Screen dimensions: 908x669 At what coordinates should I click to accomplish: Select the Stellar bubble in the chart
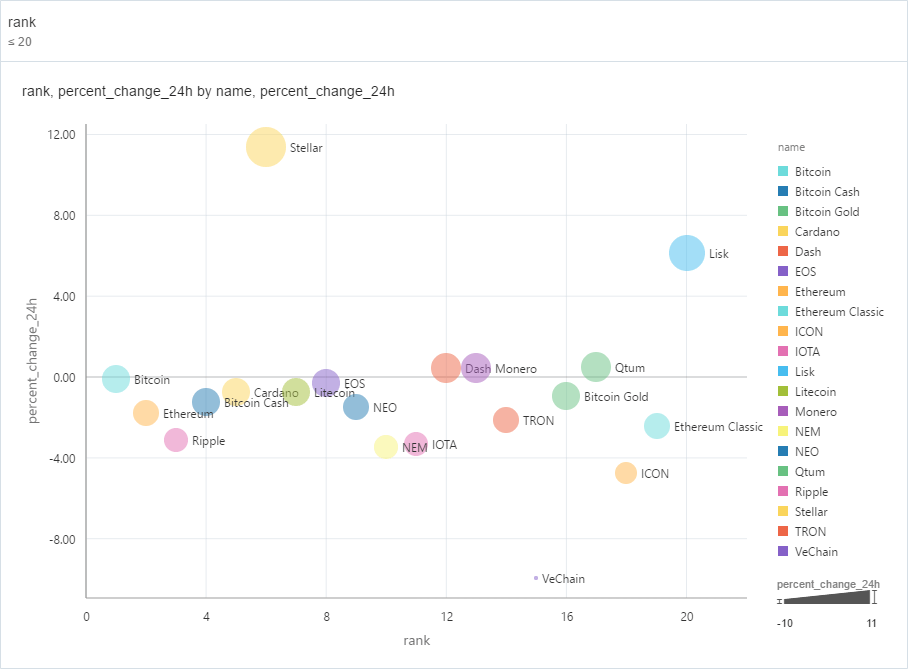266,147
